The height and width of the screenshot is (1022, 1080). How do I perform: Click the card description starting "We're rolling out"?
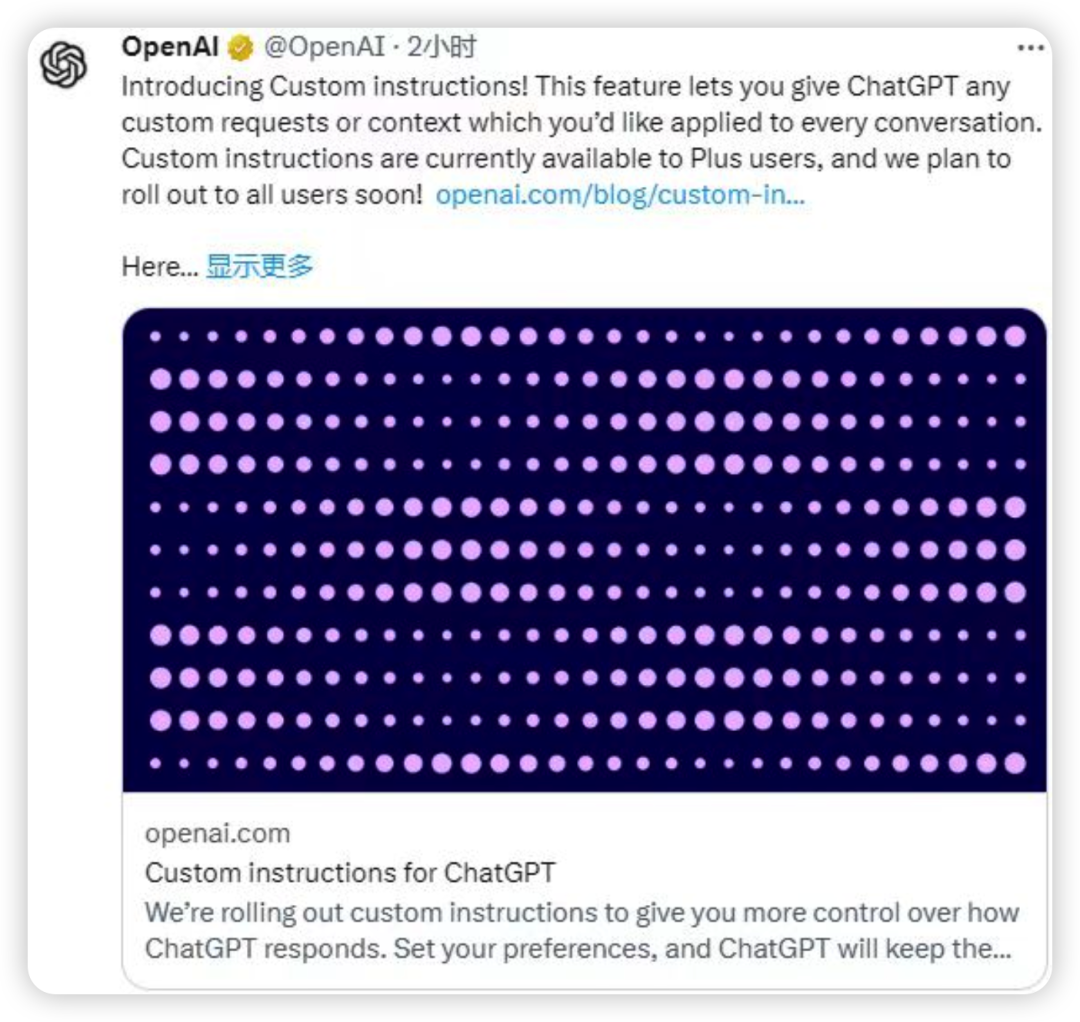click(581, 912)
